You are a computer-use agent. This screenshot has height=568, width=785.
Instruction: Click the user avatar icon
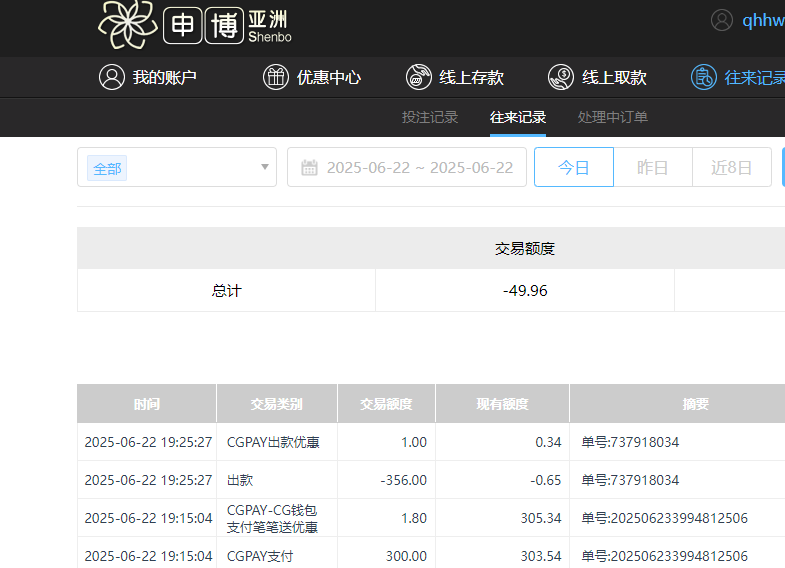(x=722, y=20)
